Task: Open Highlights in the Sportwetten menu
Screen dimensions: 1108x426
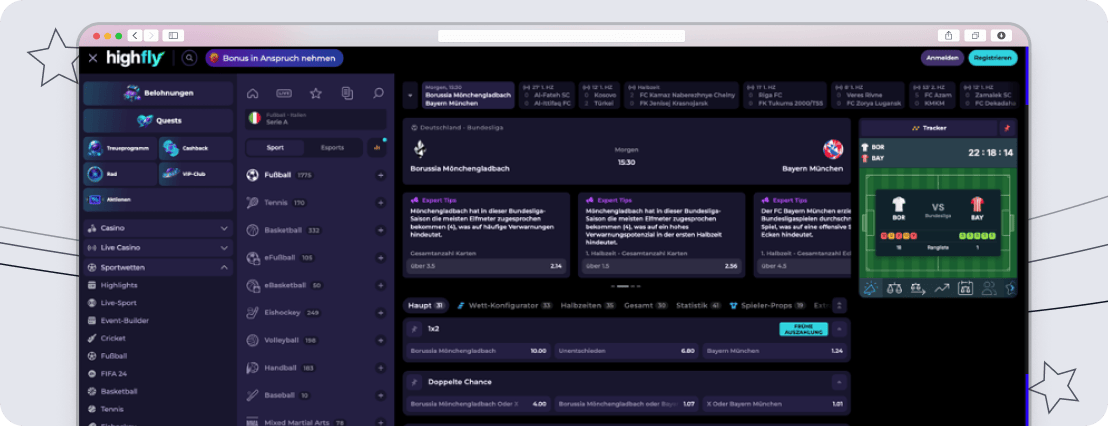Action: [x=119, y=285]
